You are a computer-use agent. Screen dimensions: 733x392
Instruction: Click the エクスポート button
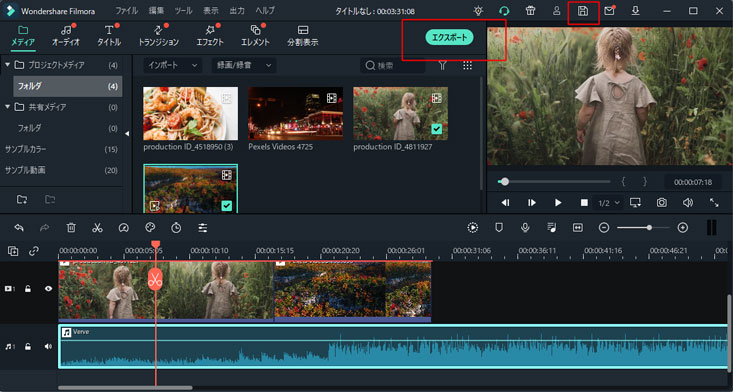[449, 37]
